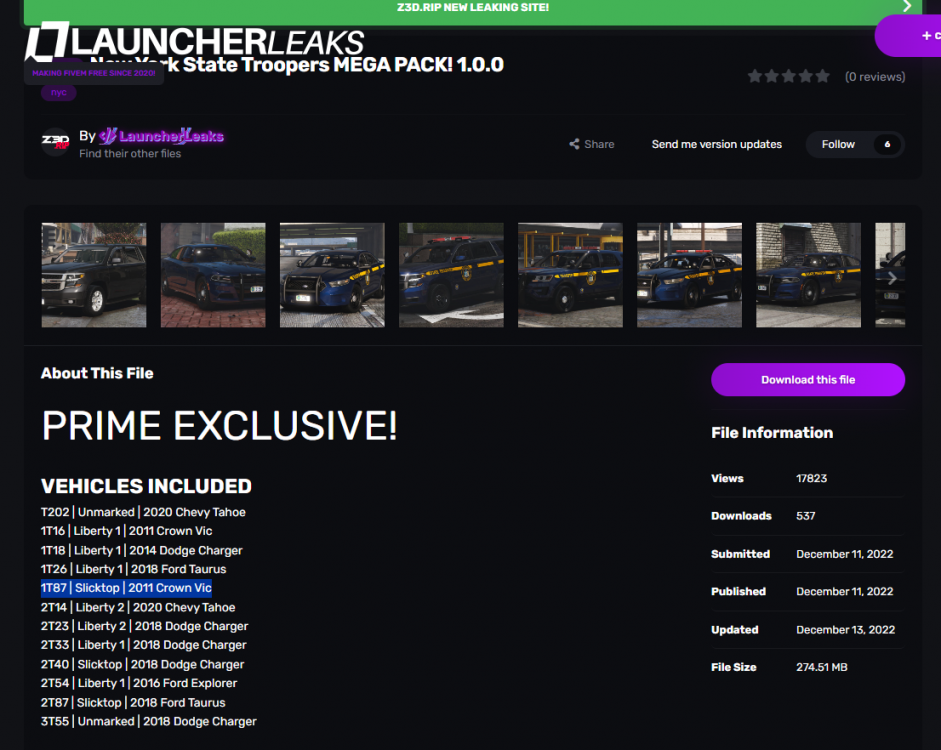The image size is (941, 750).
Task: Click the Z3D author avatar
Action: coord(55,143)
